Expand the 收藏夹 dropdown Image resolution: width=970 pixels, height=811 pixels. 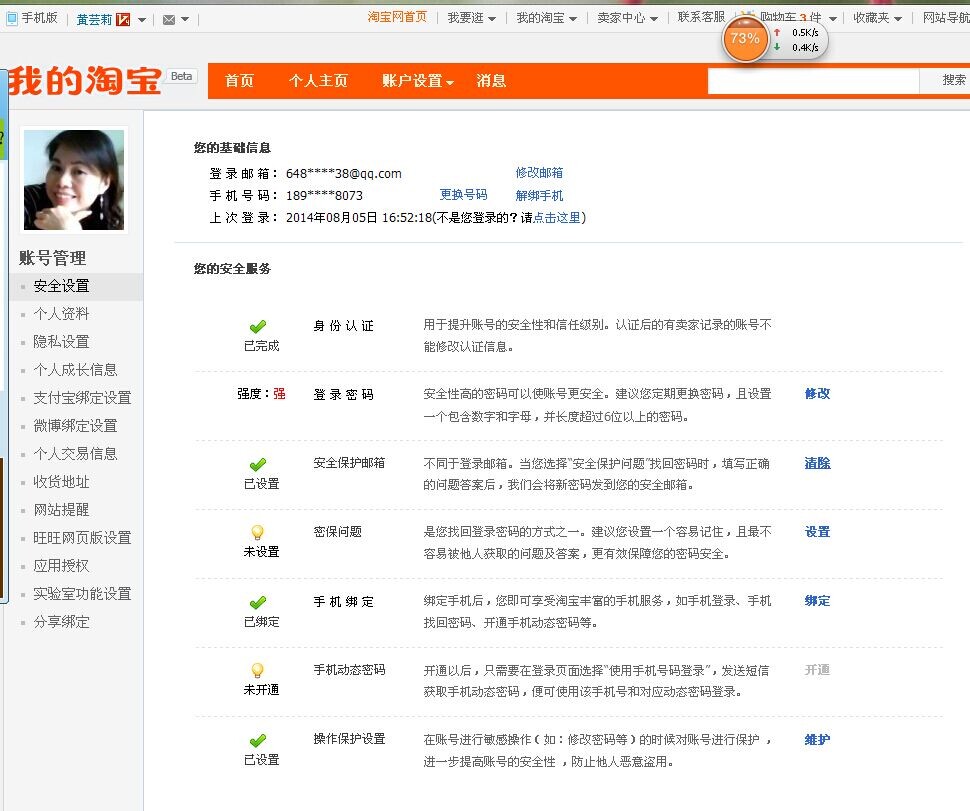point(898,19)
